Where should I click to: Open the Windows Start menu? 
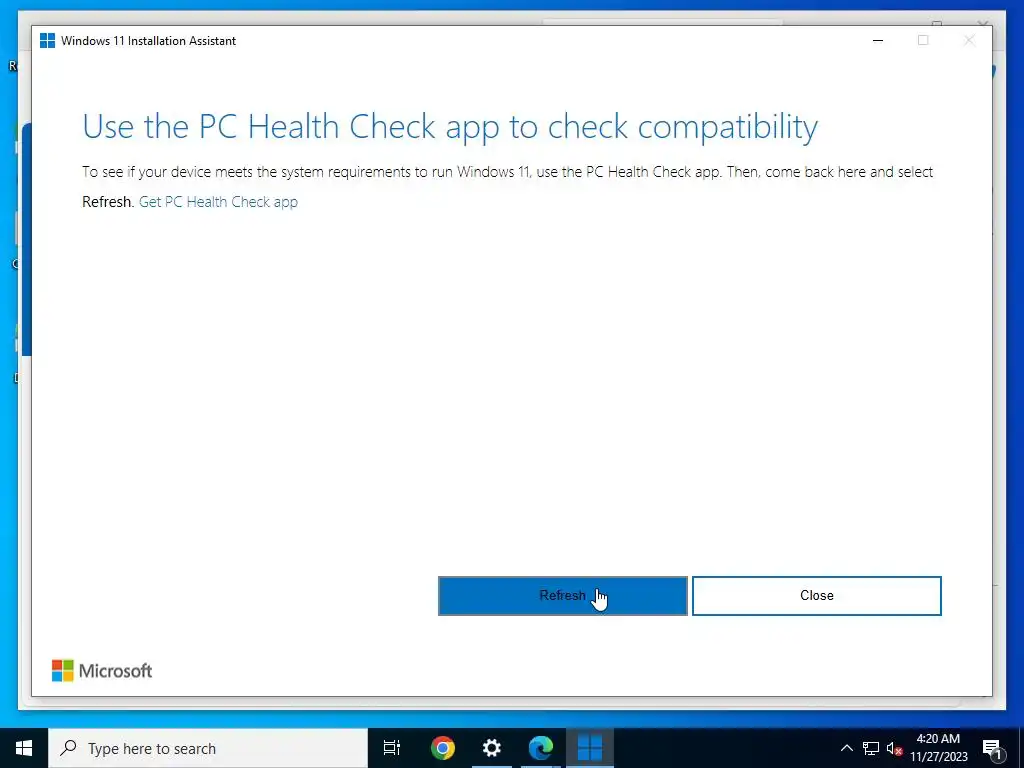click(24, 748)
